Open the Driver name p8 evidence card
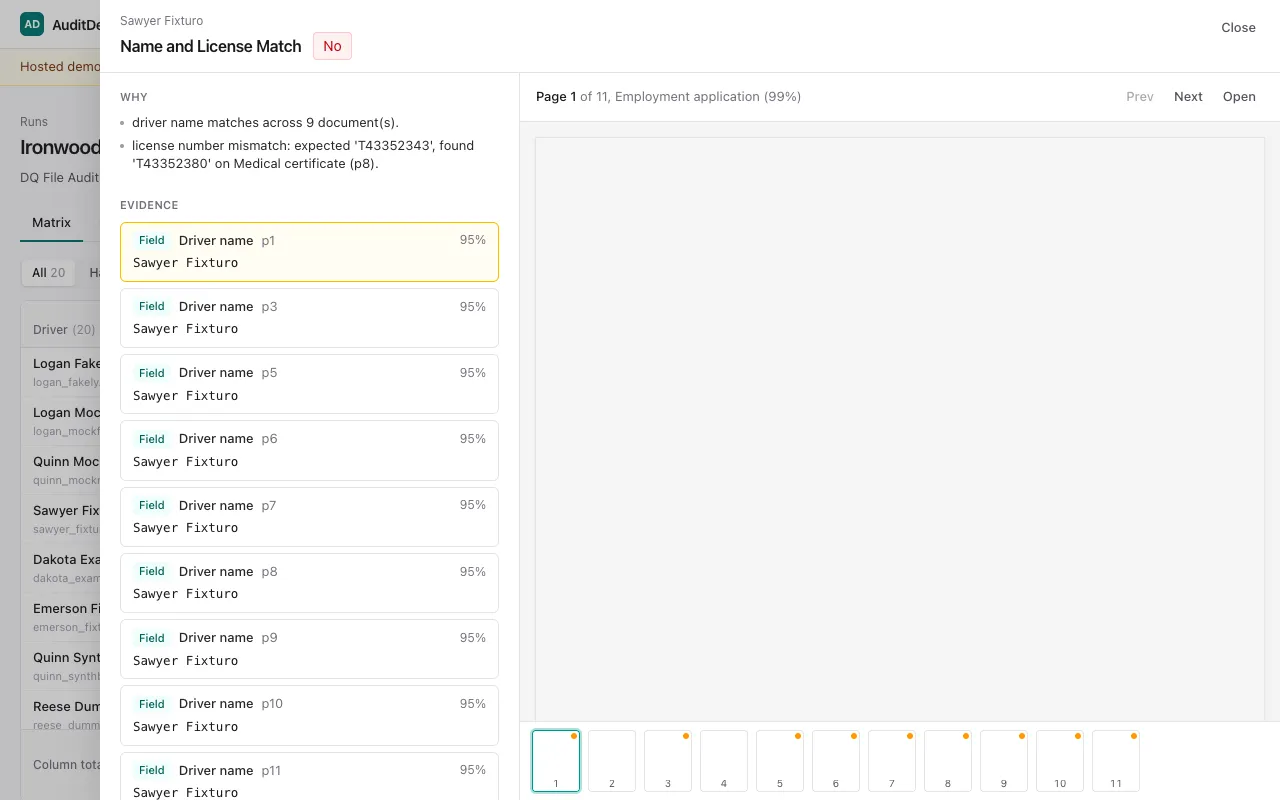The width and height of the screenshot is (1280, 800). coord(309,583)
